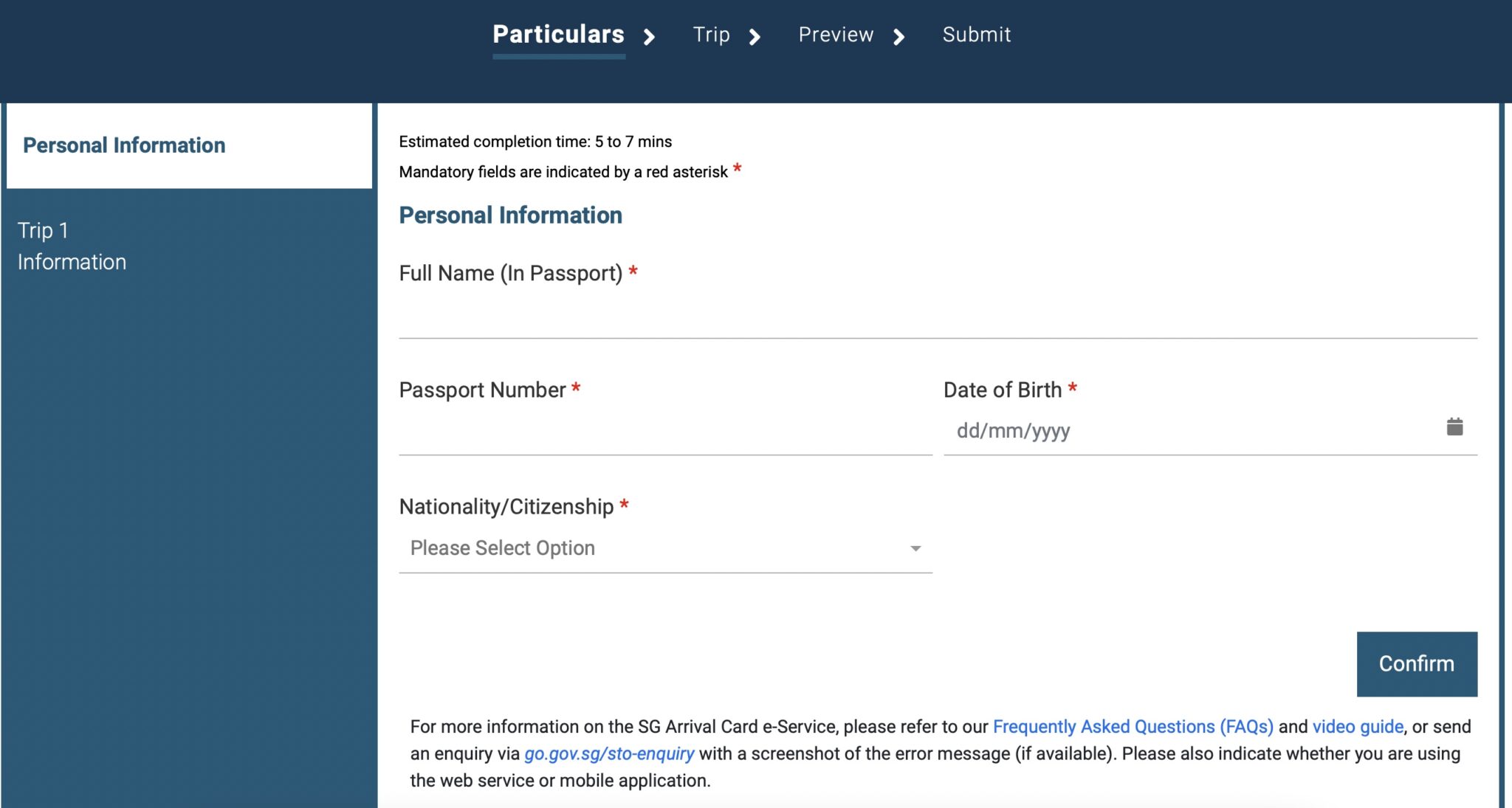Open the Date of Birth calendar icon

(x=1454, y=427)
